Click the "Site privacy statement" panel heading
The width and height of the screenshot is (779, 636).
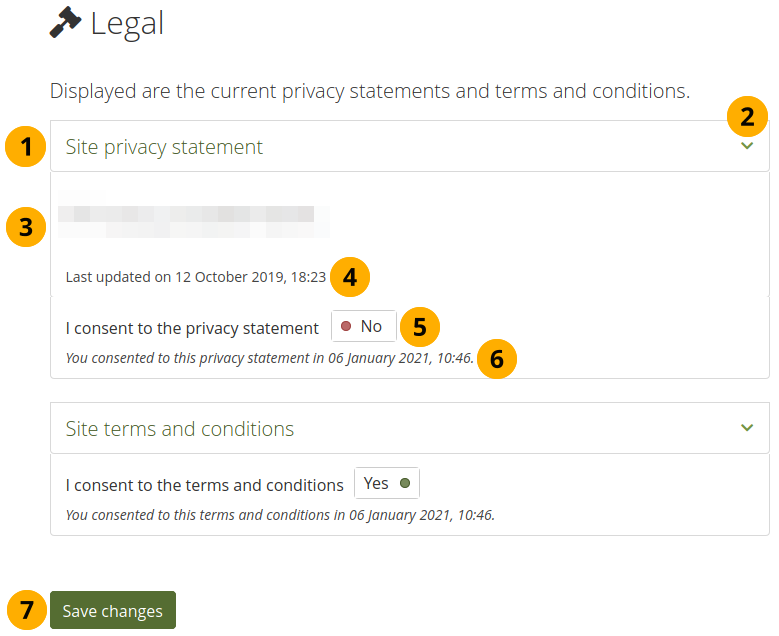click(164, 147)
